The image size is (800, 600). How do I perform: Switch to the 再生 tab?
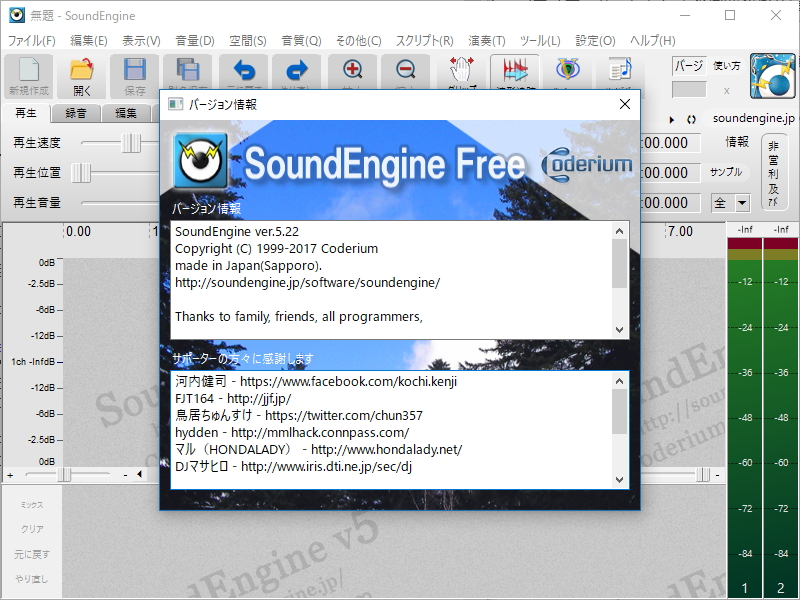(26, 113)
